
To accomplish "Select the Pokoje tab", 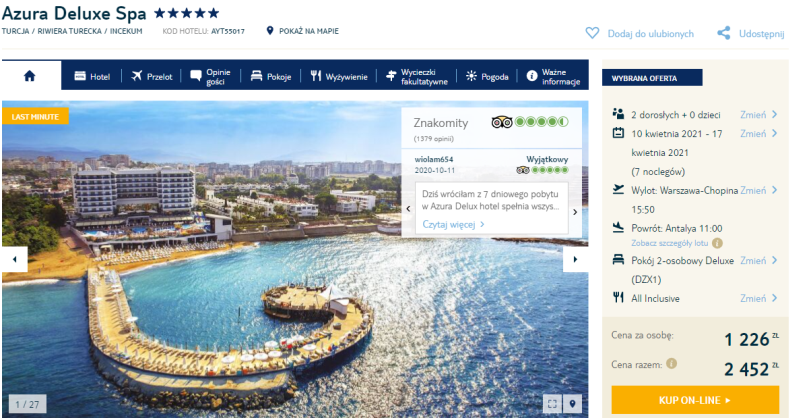I will 271,77.
